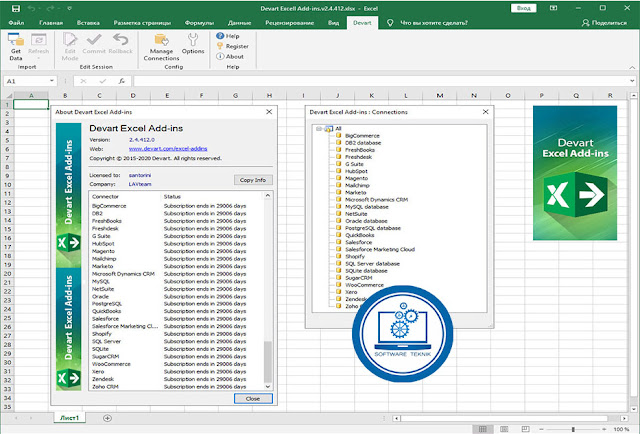The width and height of the screenshot is (640, 434).
Task: Click Close button in About dialog
Action: coord(253,398)
